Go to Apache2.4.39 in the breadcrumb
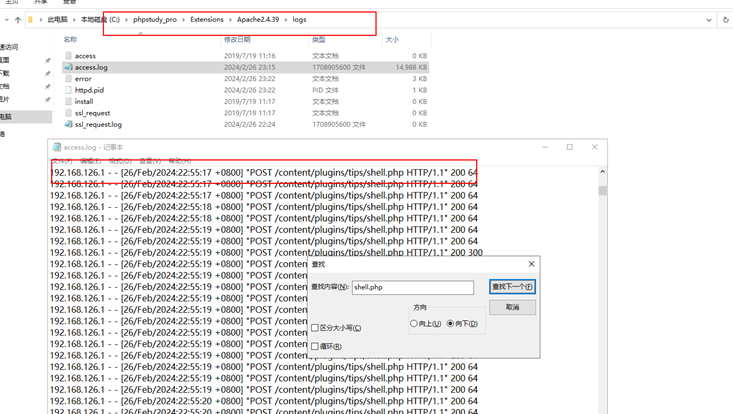The height and width of the screenshot is (414, 733). point(258,20)
